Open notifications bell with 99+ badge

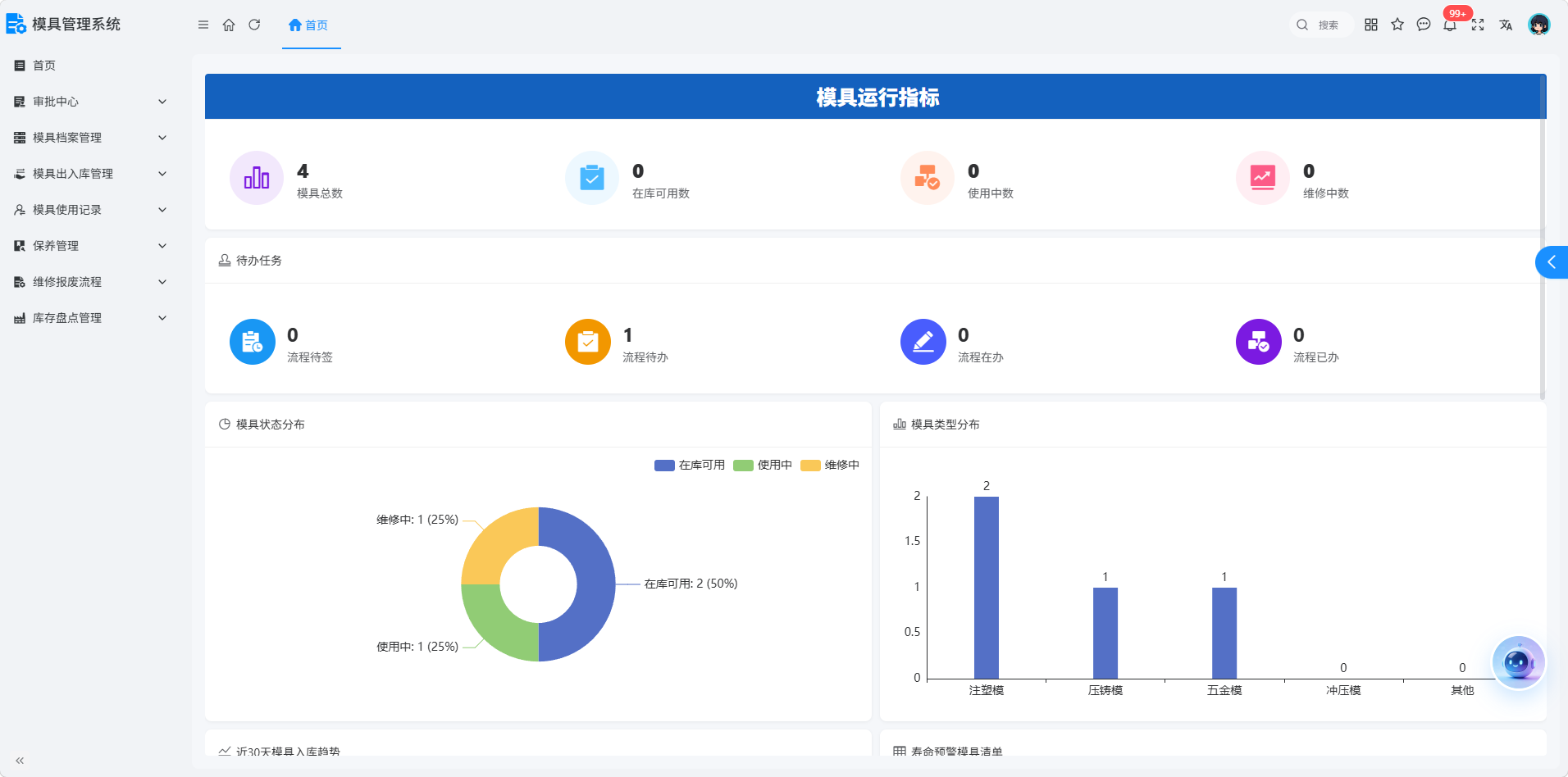point(1451,25)
